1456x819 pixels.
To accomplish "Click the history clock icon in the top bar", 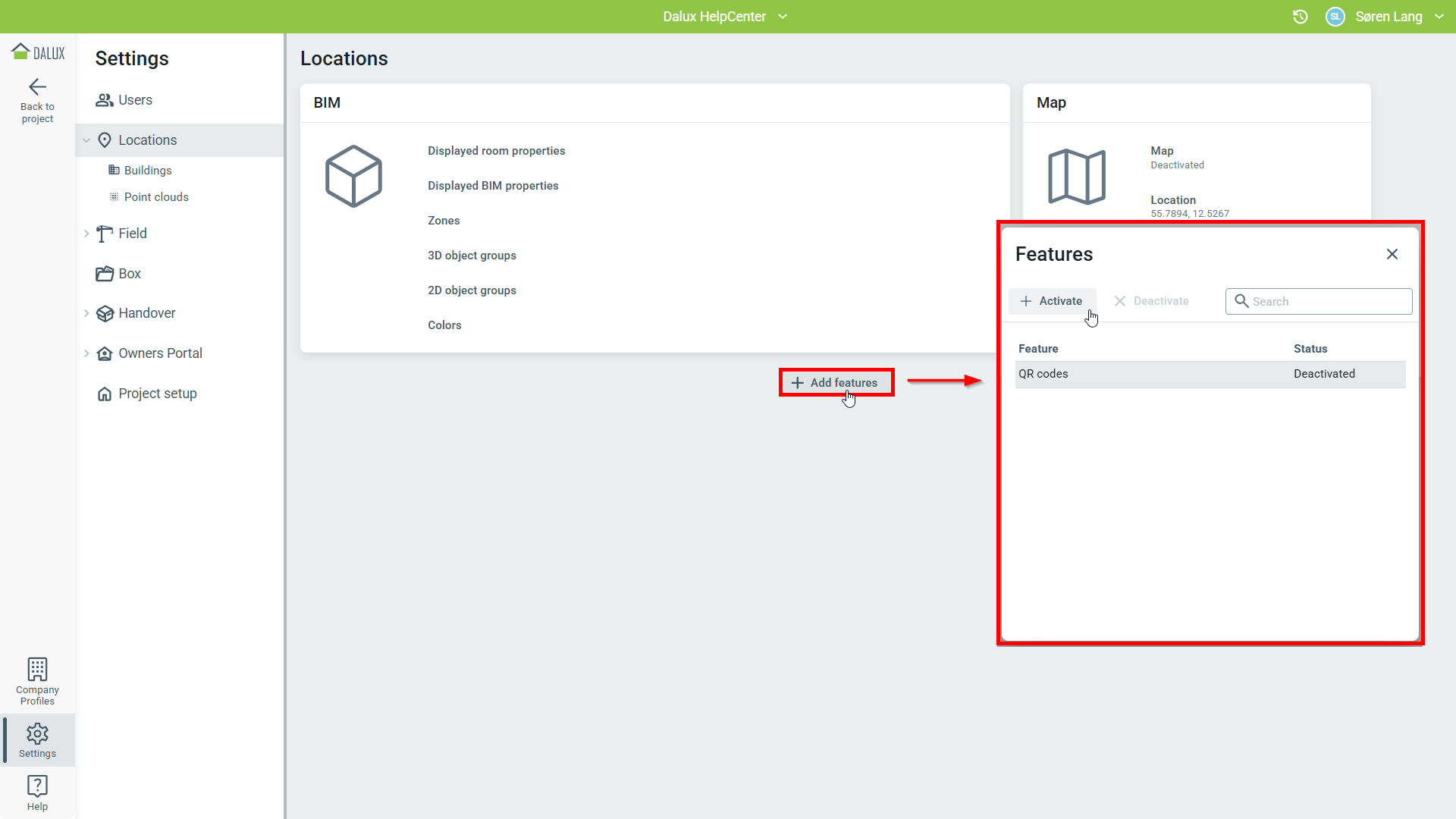I will click(1300, 17).
